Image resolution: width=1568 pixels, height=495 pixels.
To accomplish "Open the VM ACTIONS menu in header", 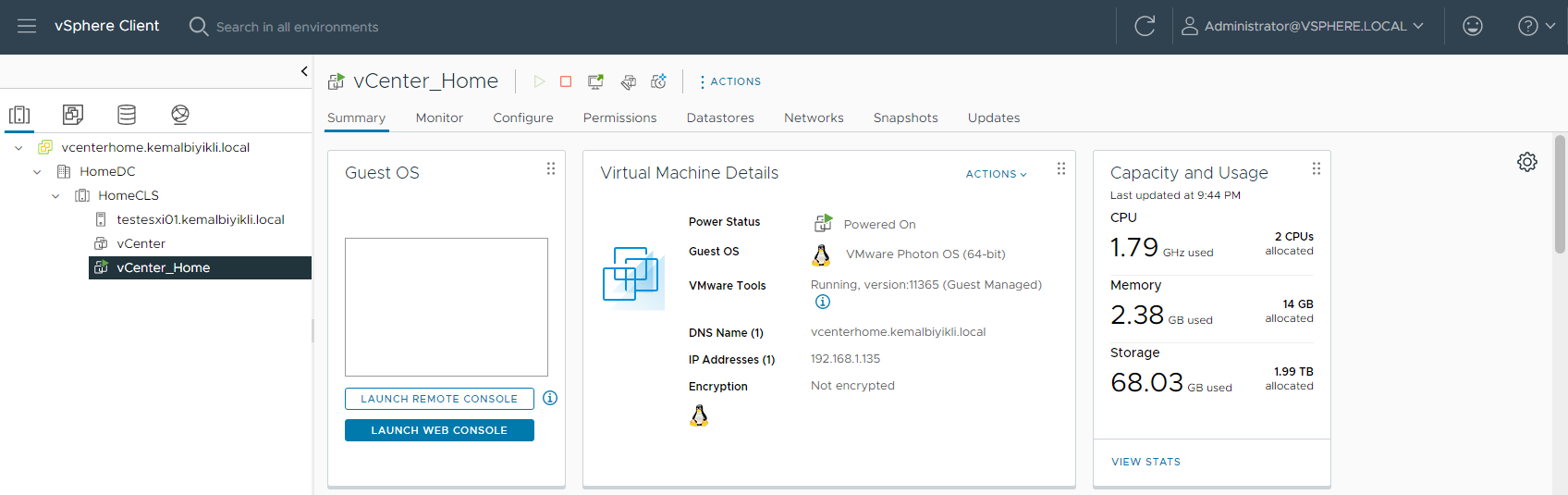I will (730, 81).
